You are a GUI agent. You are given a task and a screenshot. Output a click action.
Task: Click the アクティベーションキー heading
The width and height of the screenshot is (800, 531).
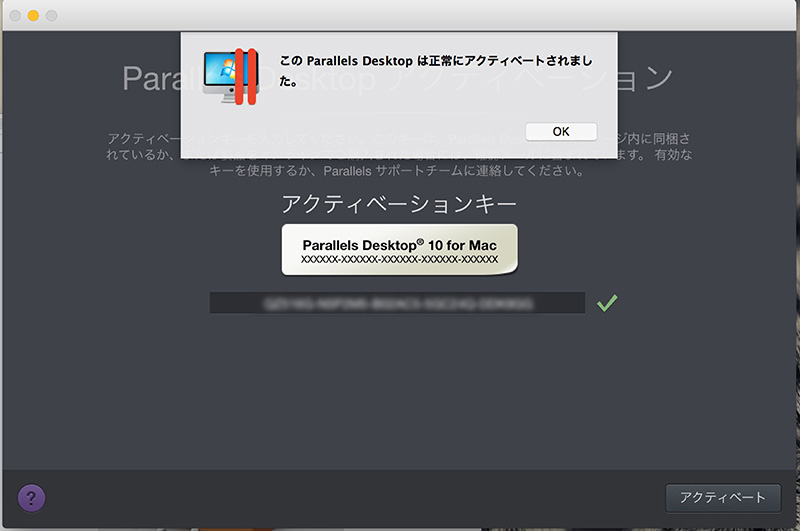[399, 204]
